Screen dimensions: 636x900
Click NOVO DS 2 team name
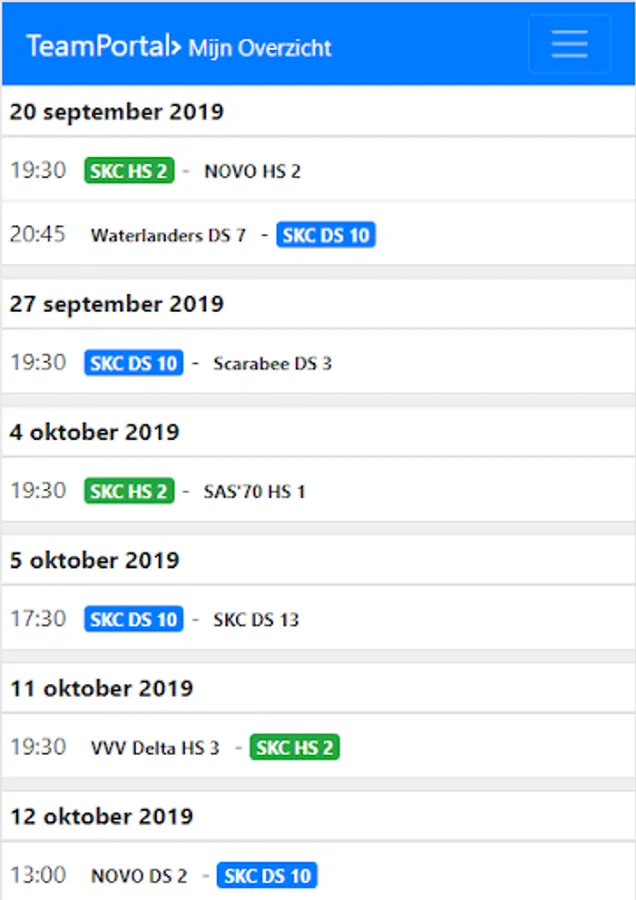139,876
